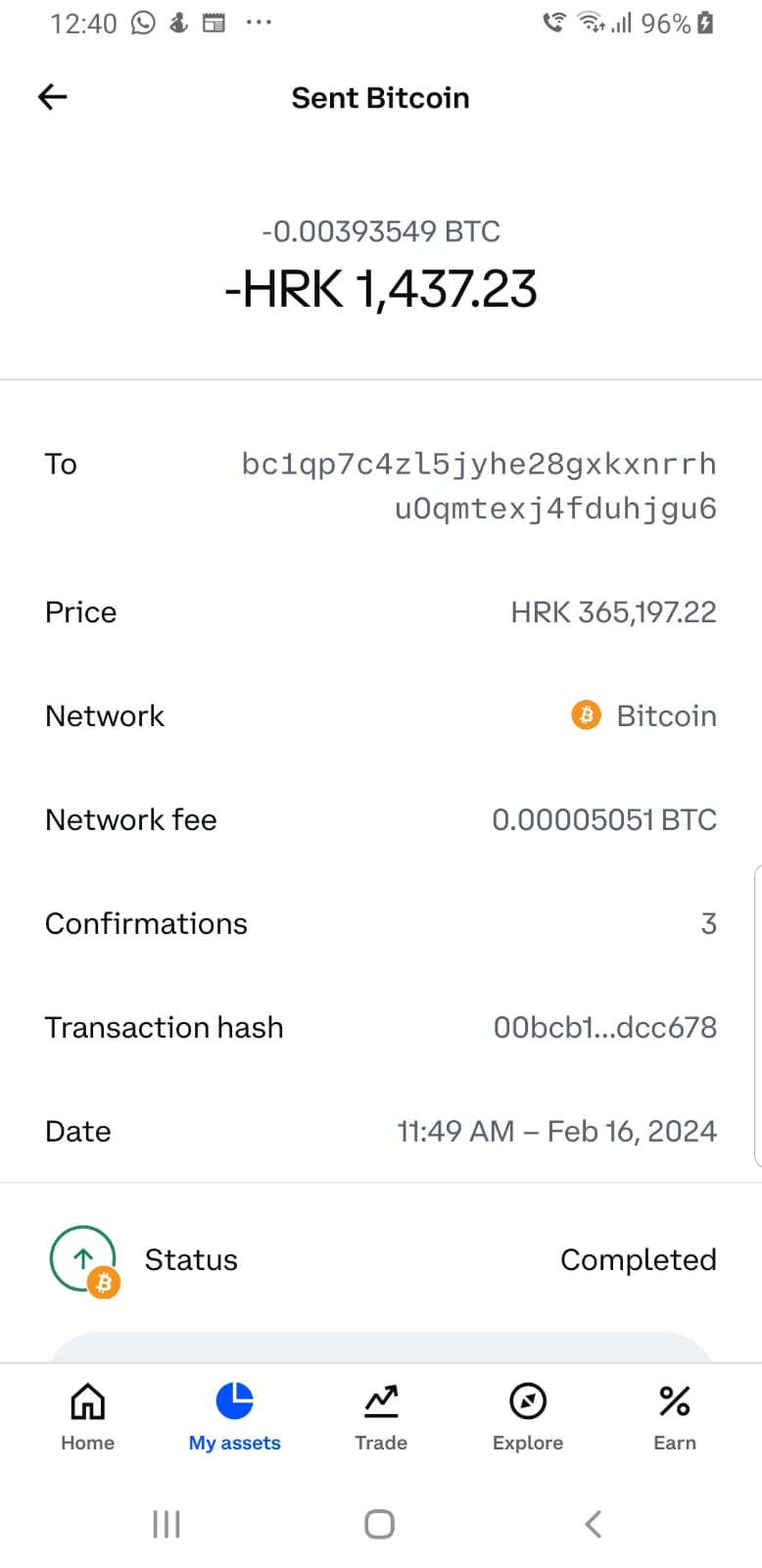This screenshot has width=762, height=1568.
Task: Tap the My assets pie icon
Action: (x=235, y=1401)
